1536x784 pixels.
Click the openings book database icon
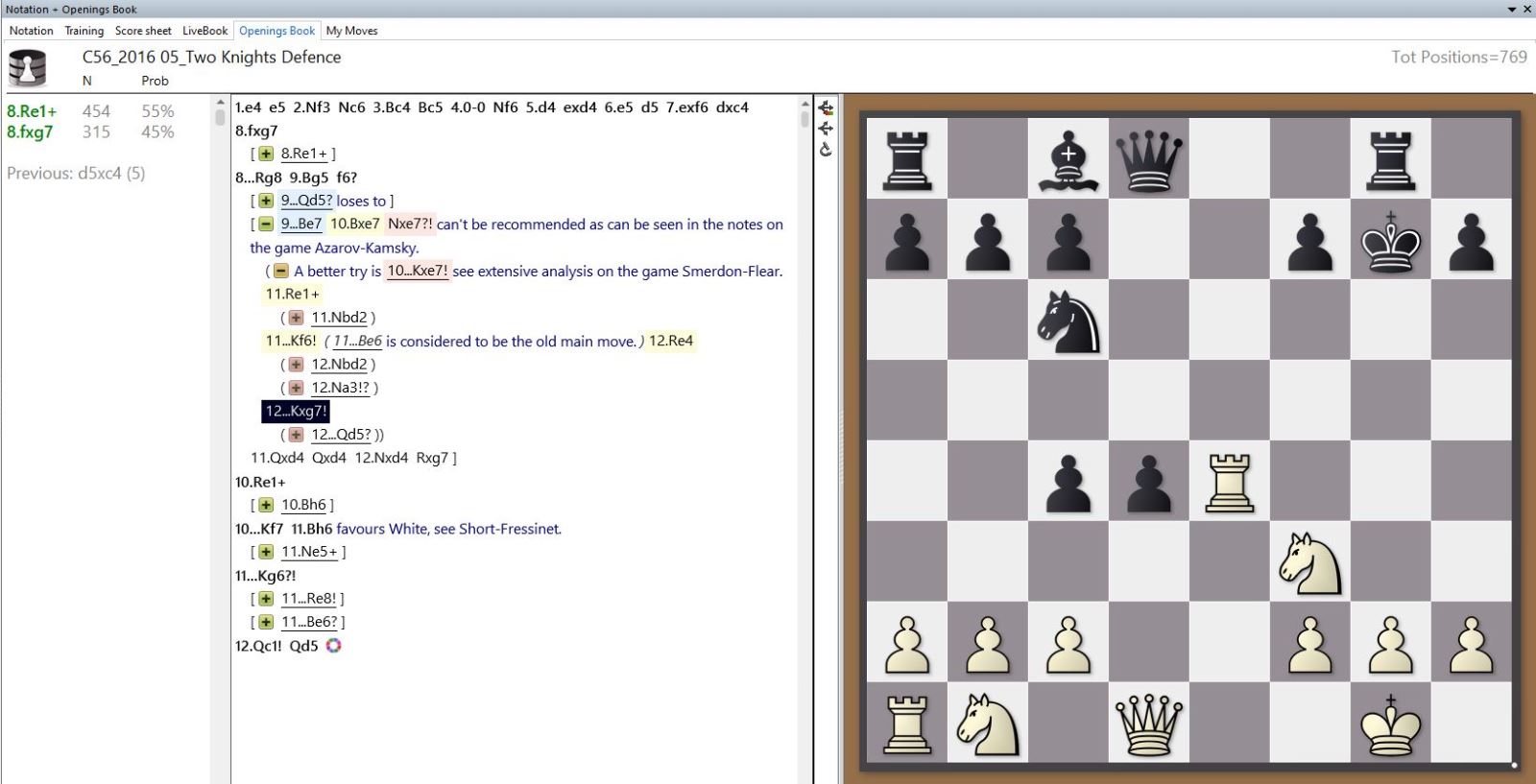point(27,68)
